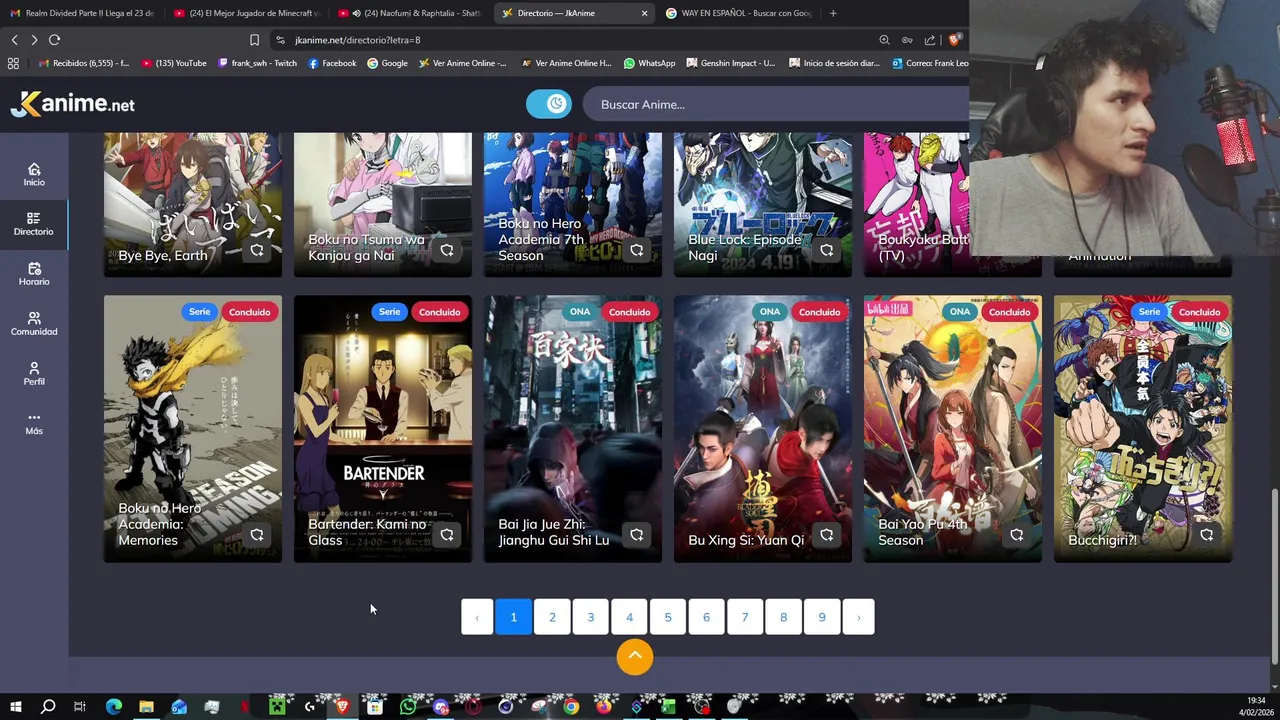Screen dimensions: 1280x720
Task: Open zoom magnifier icon in address bar
Action: click(884, 40)
